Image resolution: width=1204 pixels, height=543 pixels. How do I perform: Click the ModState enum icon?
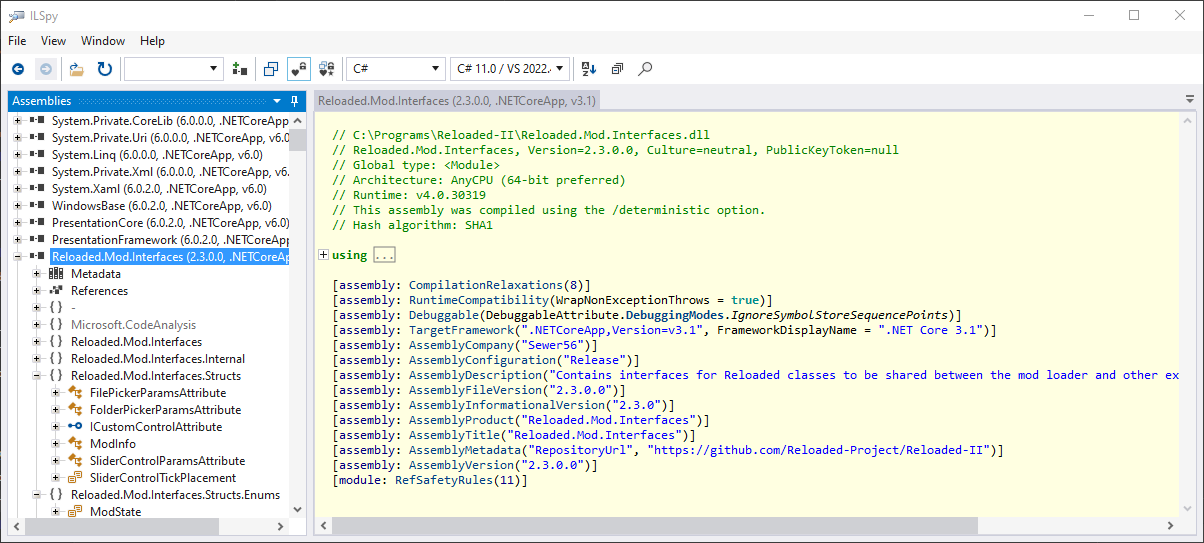tap(76, 512)
